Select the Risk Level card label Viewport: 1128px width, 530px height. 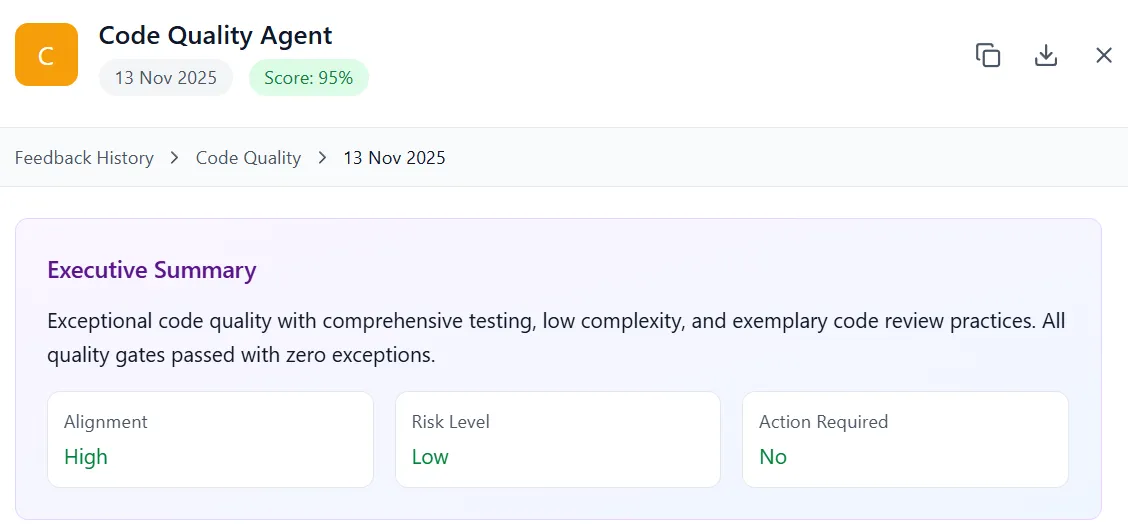pyautogui.click(x=450, y=422)
